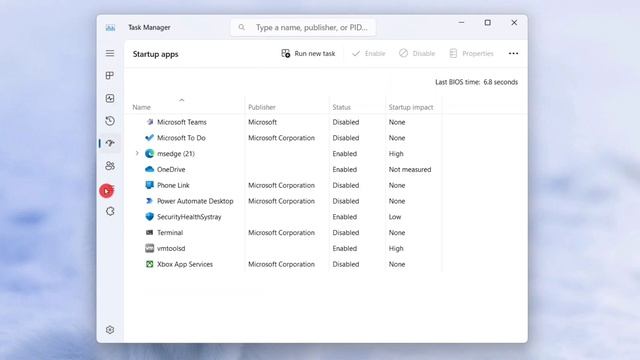
Task: Click Terminal's Microsoft Corporation publisher cell
Action: [x=281, y=233]
